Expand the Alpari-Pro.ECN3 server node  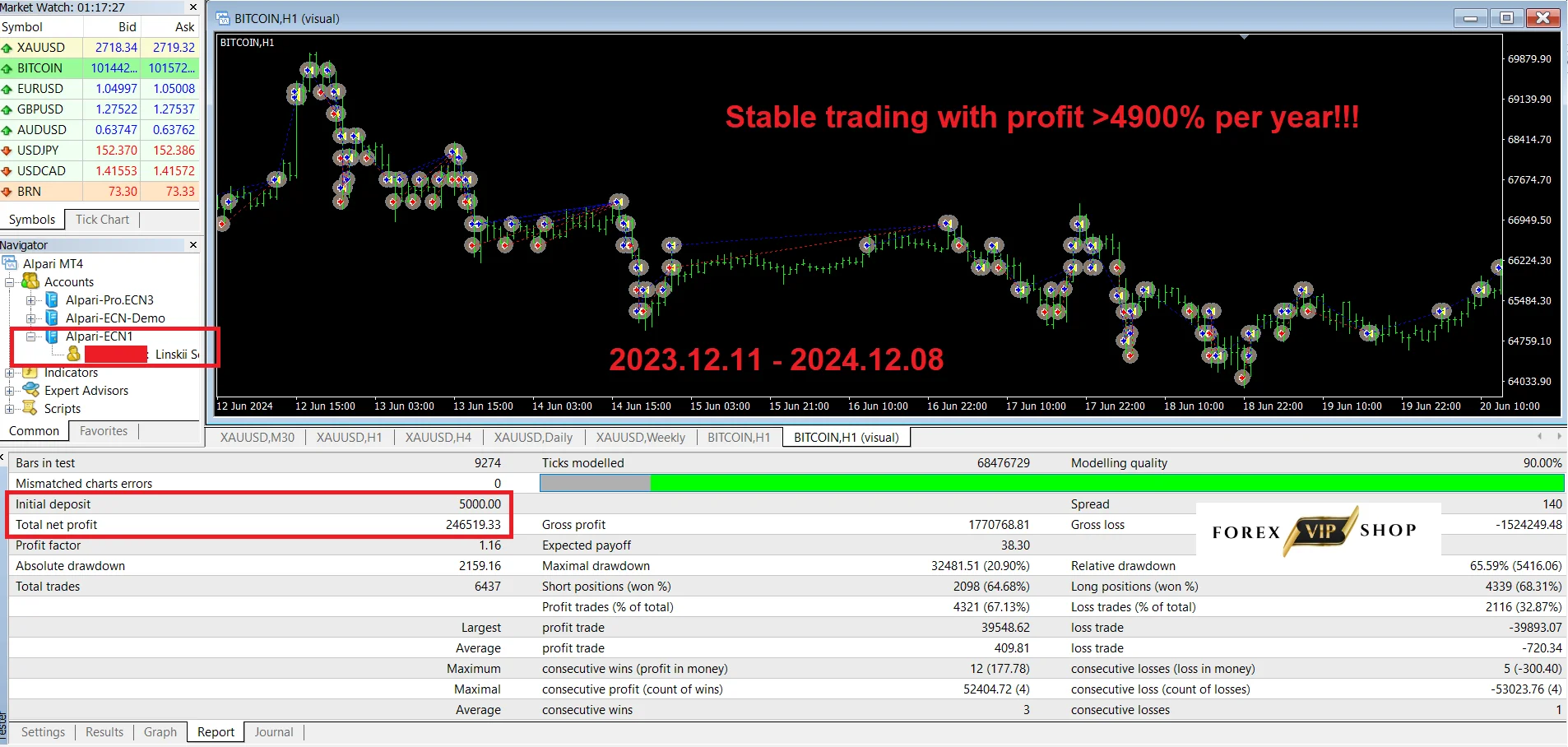pyautogui.click(x=31, y=300)
